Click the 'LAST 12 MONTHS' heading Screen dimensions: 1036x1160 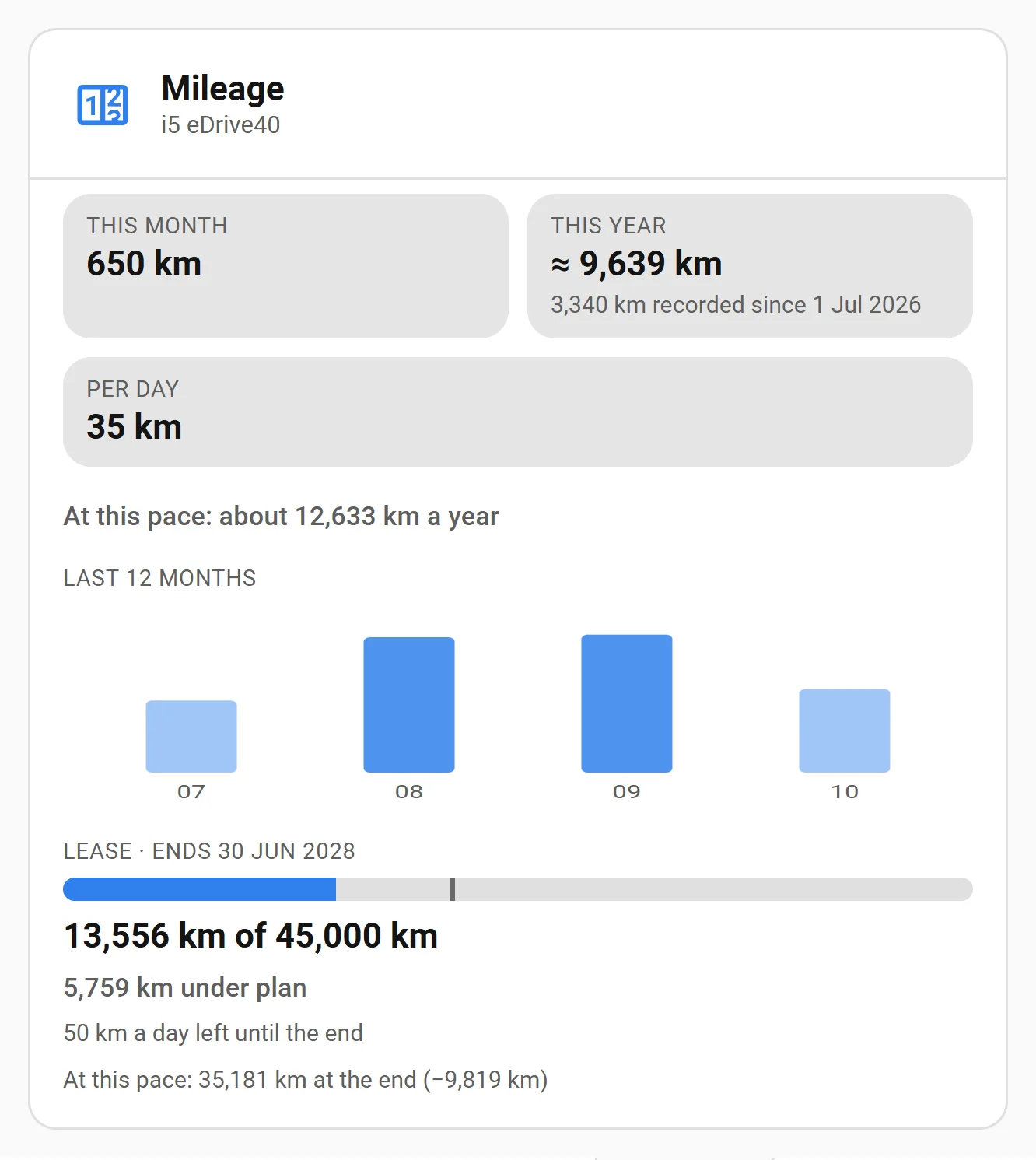pyautogui.click(x=159, y=578)
